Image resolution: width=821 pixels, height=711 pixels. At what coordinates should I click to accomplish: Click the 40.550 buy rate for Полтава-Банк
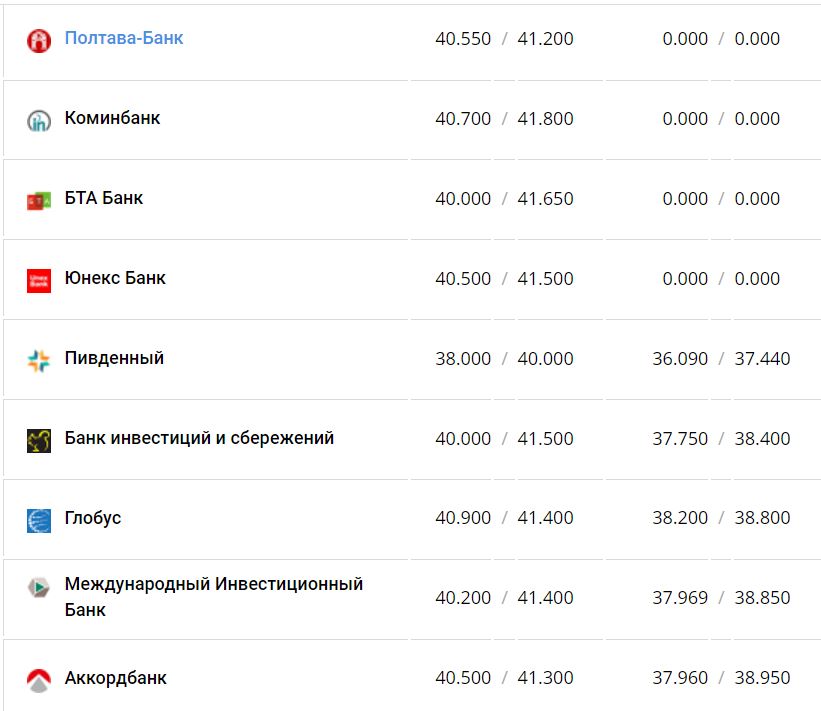464,38
